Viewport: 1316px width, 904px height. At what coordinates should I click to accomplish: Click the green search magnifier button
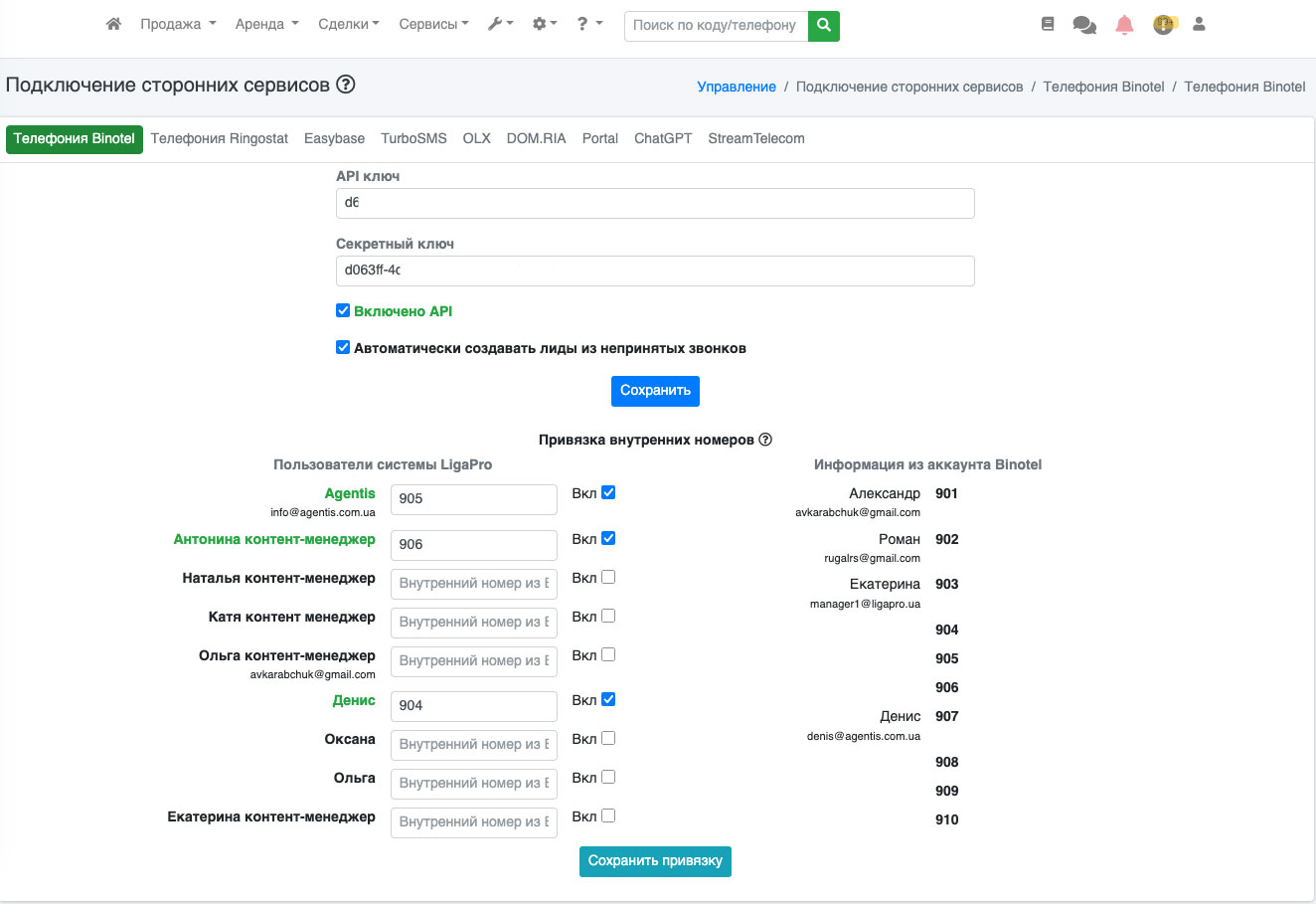tap(824, 26)
